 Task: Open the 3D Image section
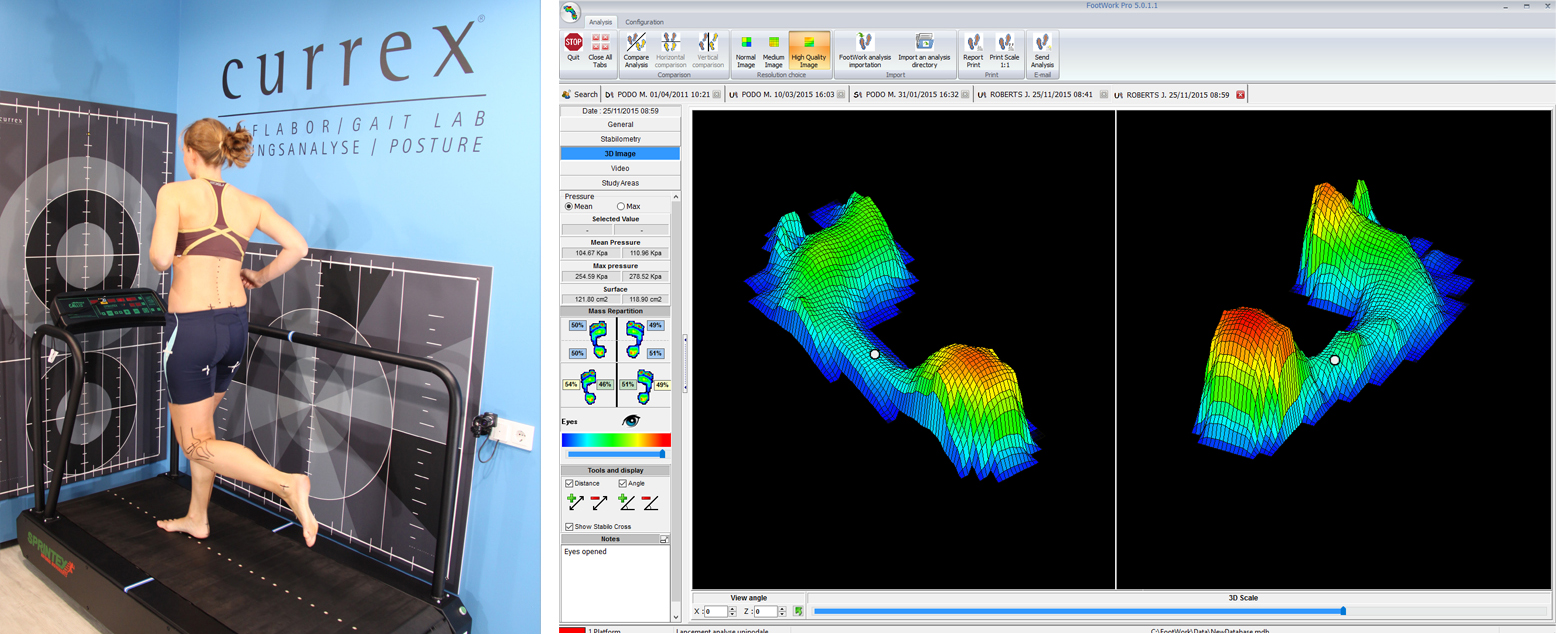coord(620,154)
